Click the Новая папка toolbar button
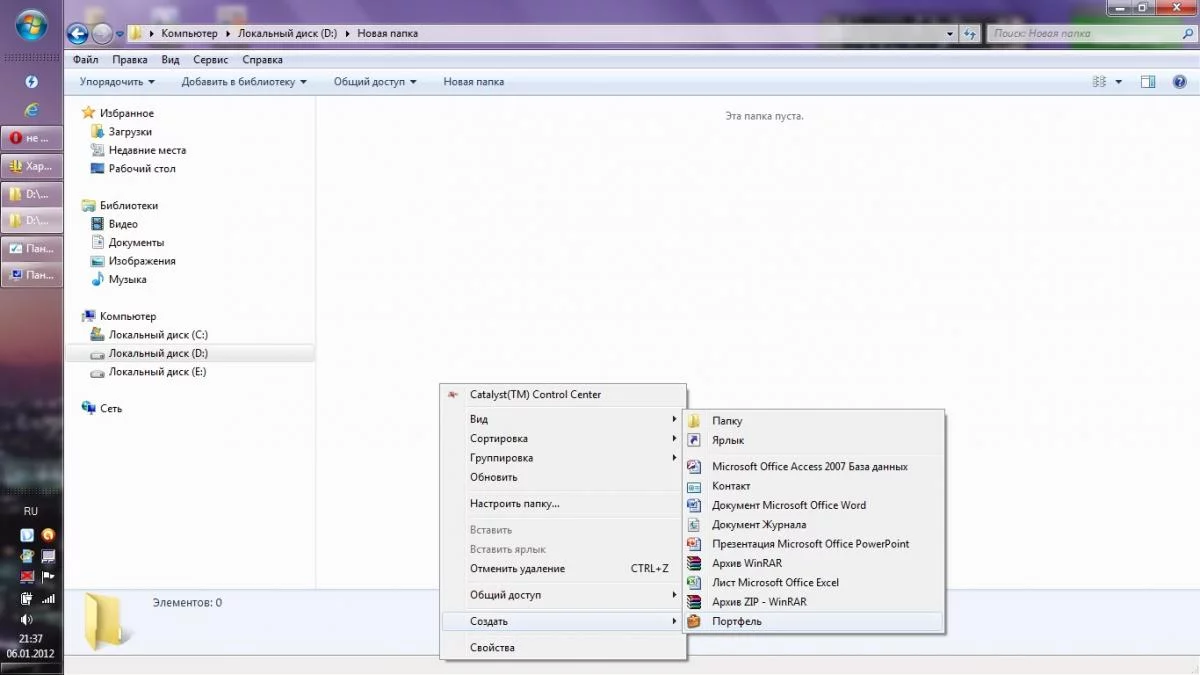Image resolution: width=1200 pixels, height=675 pixels. 474,82
